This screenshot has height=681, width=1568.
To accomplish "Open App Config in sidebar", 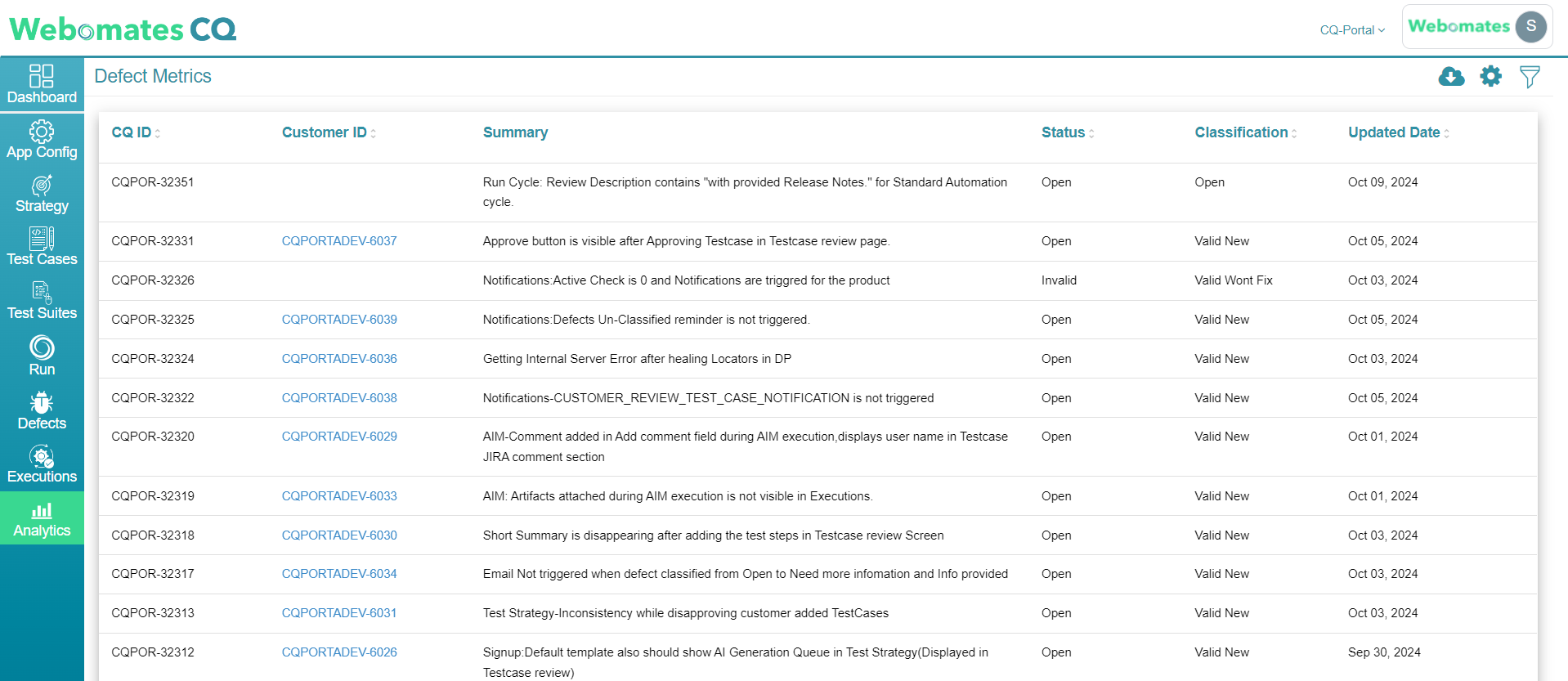I will pyautogui.click(x=42, y=140).
